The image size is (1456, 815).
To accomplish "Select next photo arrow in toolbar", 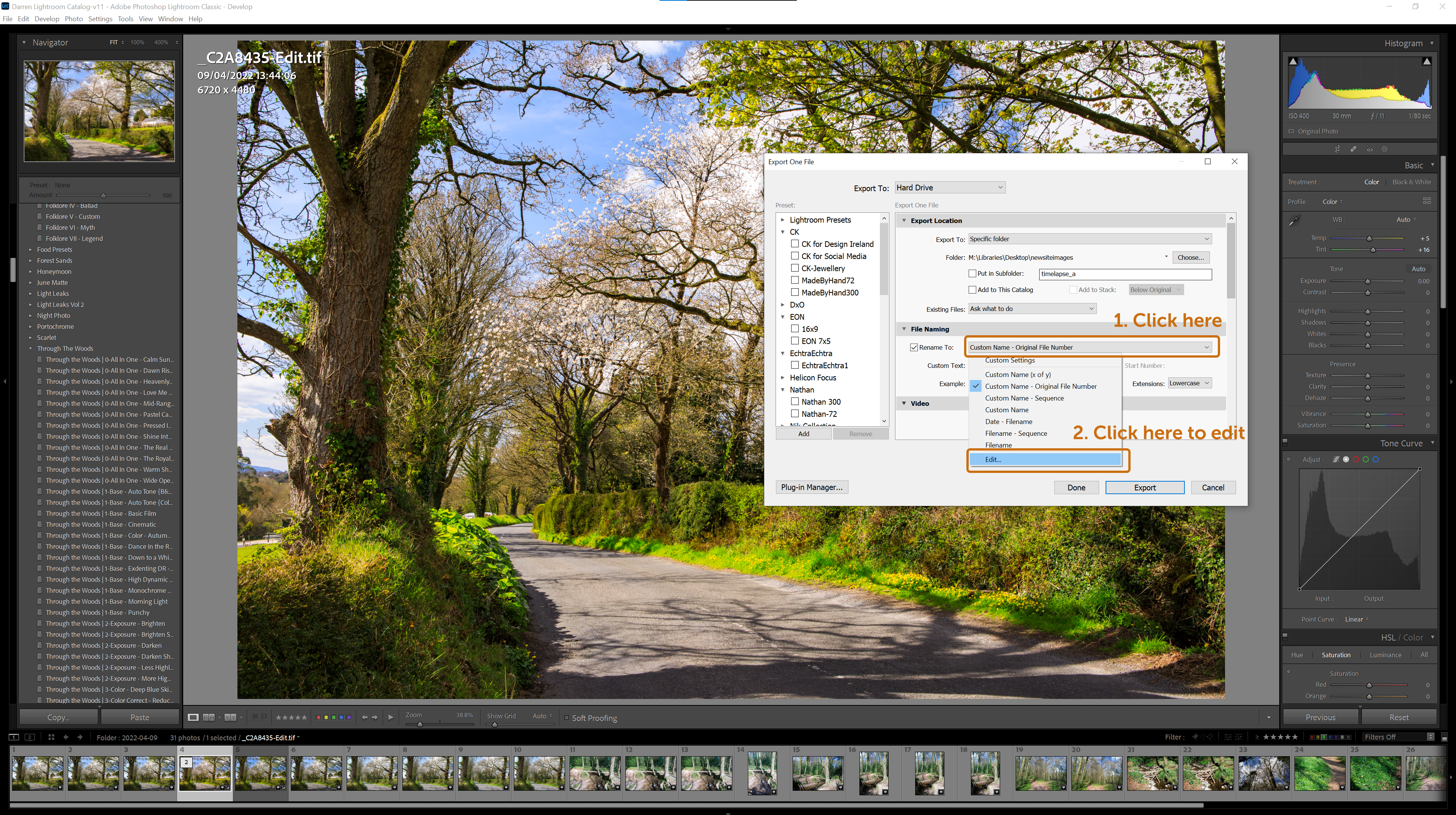I will click(375, 717).
